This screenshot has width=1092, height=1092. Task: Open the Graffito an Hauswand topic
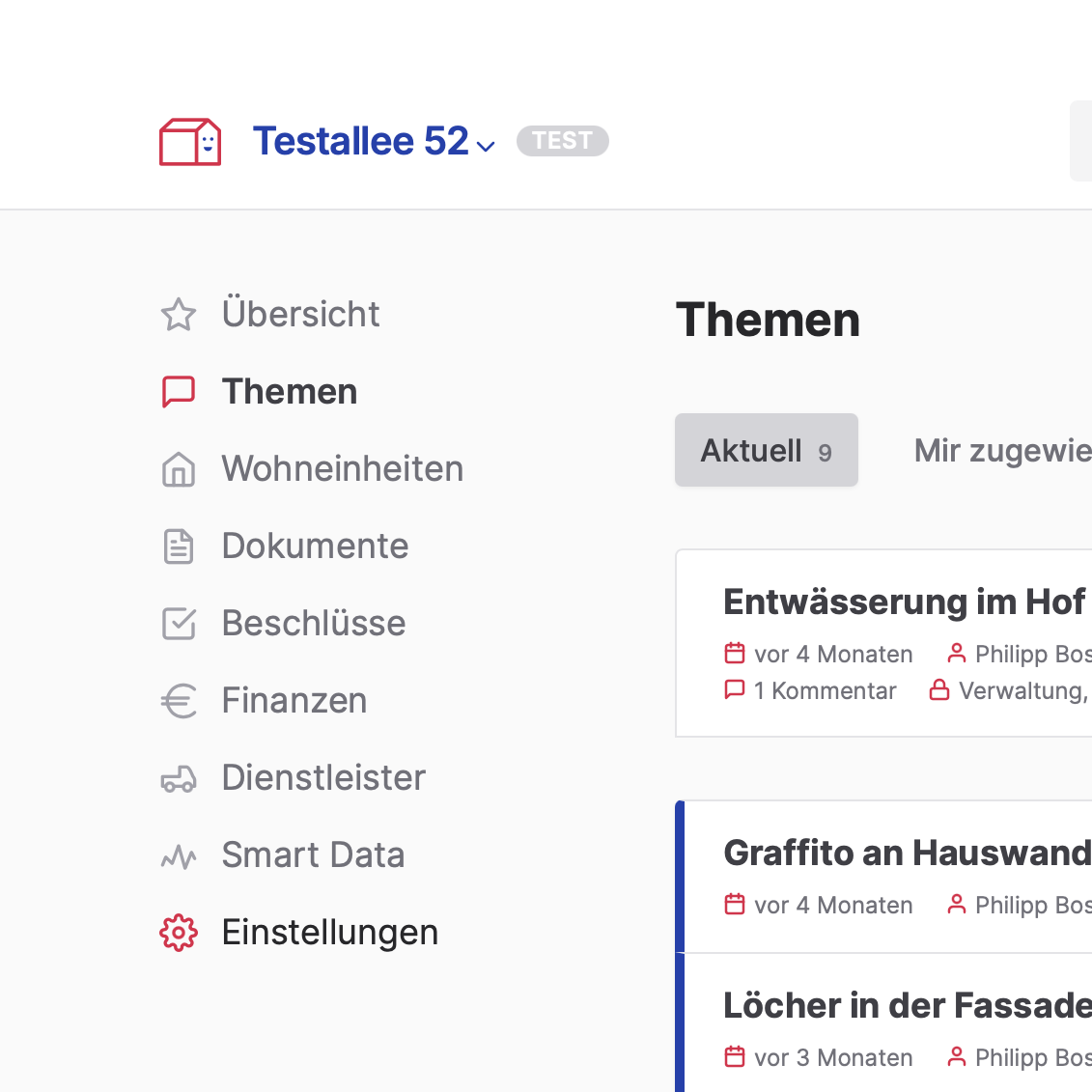click(x=906, y=853)
